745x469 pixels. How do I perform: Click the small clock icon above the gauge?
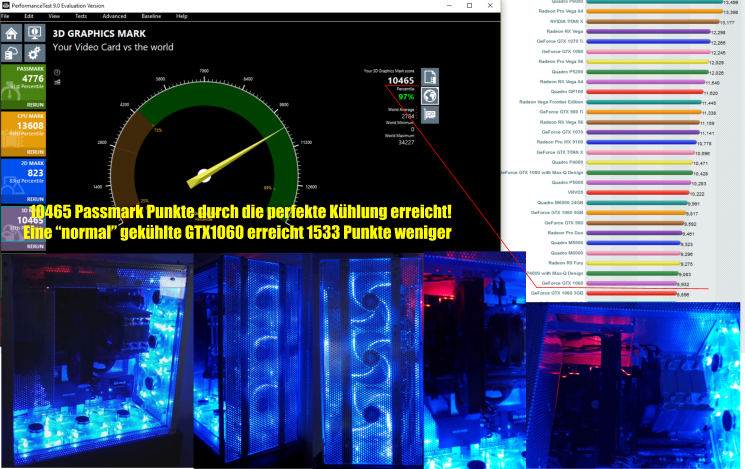(x=57, y=72)
